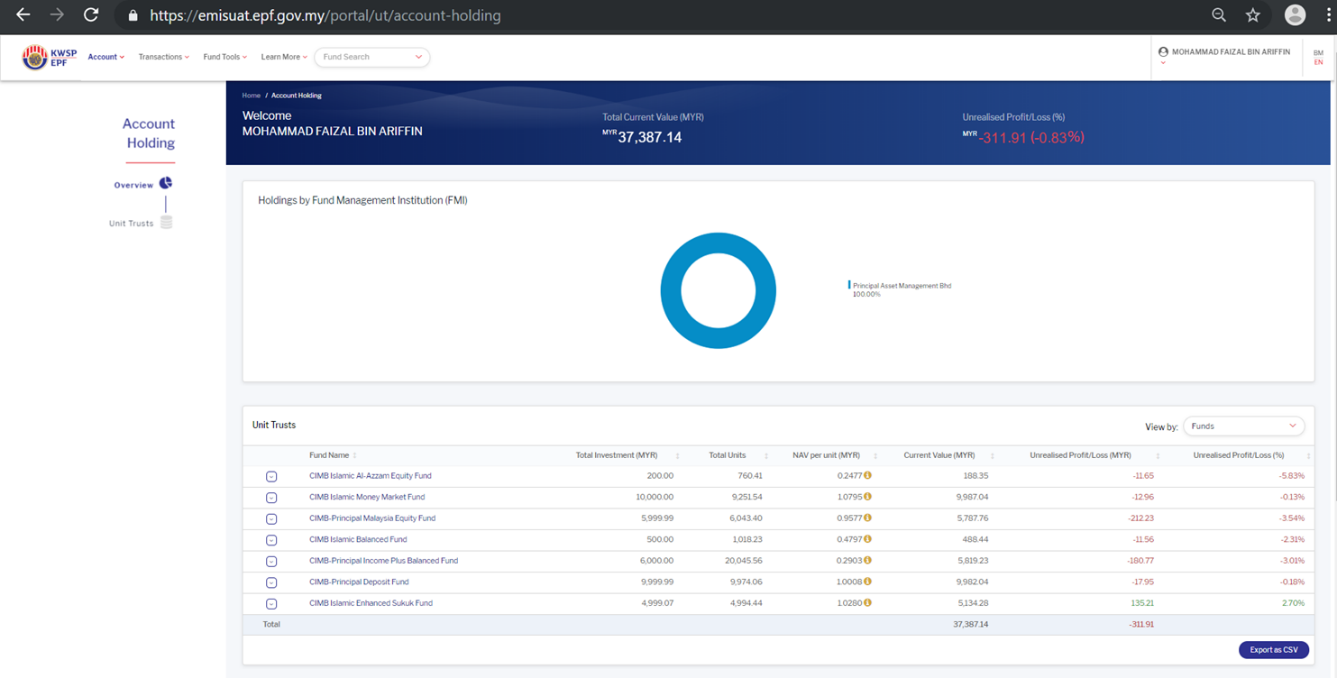Open CIMB Islamic Enhanced Sukuk Fund link
Image resolution: width=1337 pixels, height=678 pixels.
(371, 603)
